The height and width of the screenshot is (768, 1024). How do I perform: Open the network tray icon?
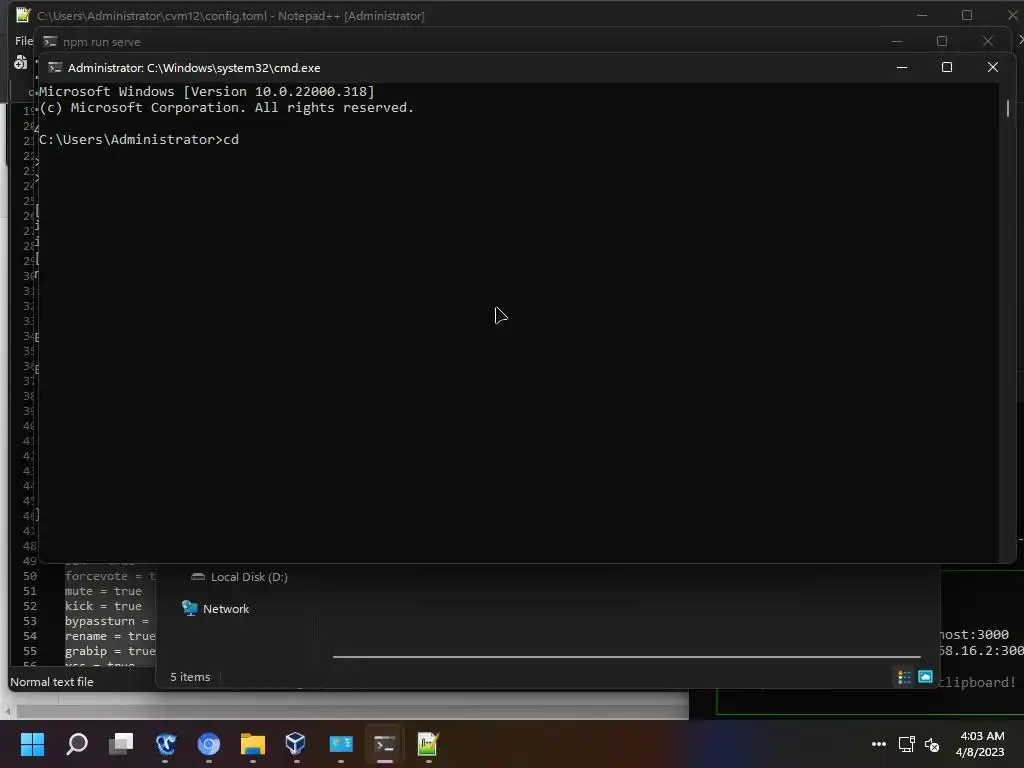click(x=906, y=744)
